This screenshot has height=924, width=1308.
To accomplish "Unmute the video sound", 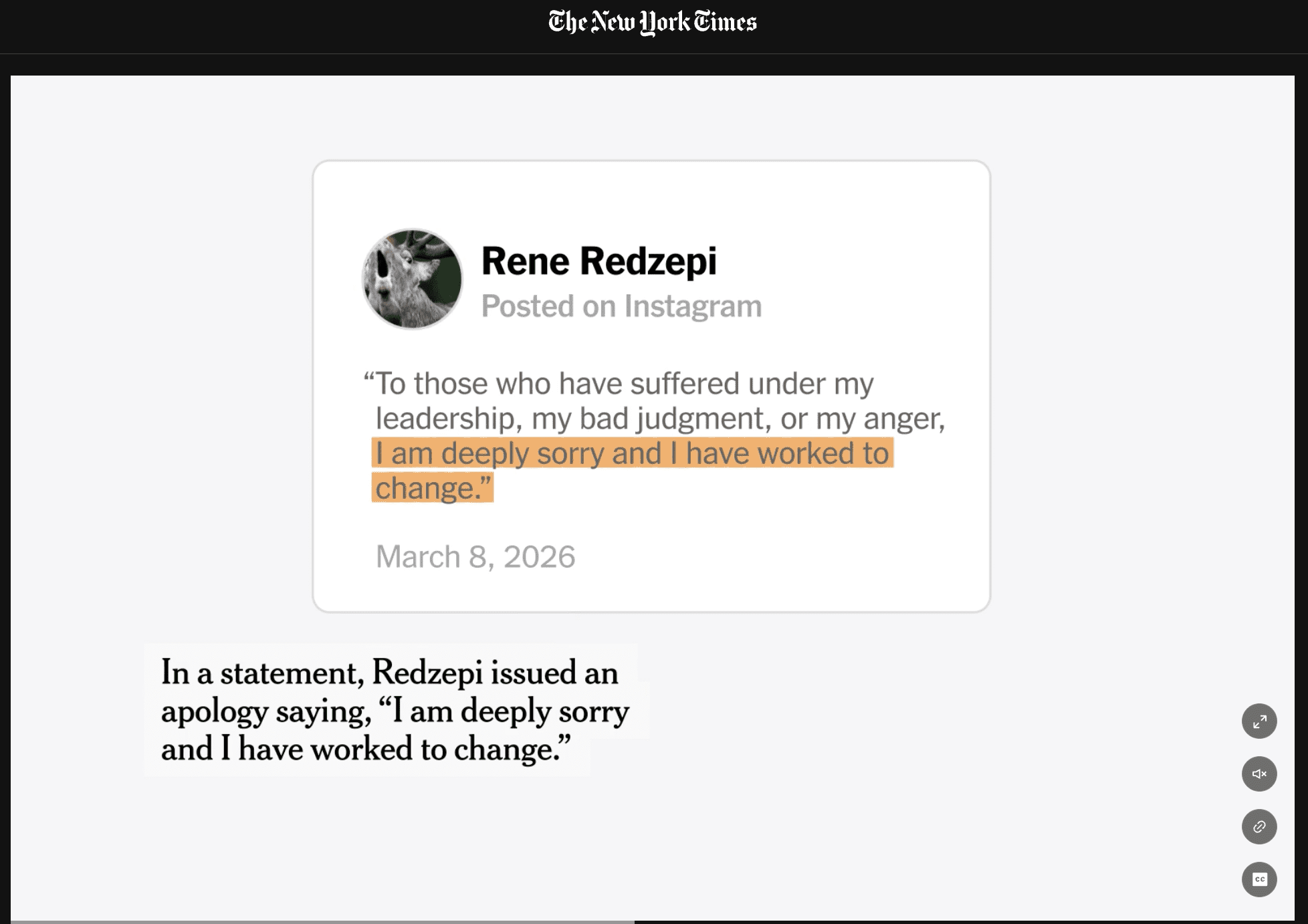I will pyautogui.click(x=1259, y=774).
